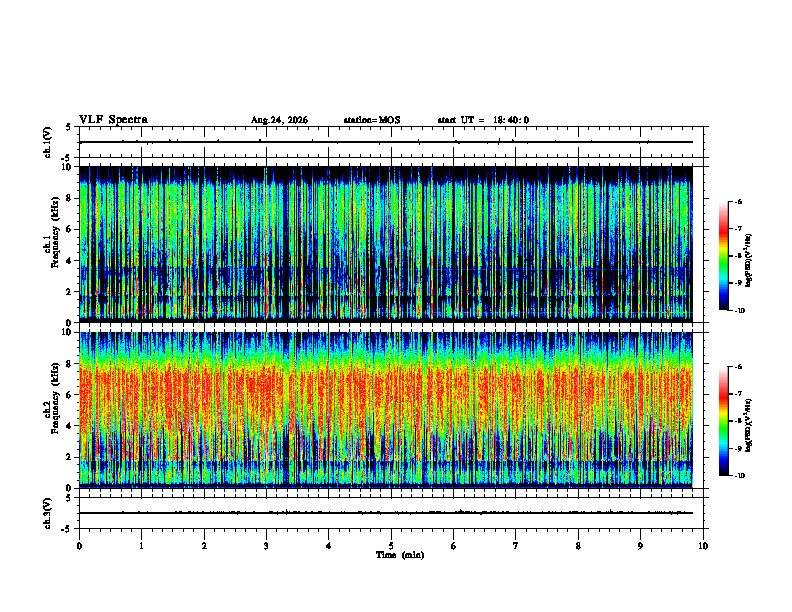
Task: Click the ch.3(V) waveform axis label
Action: point(48,513)
